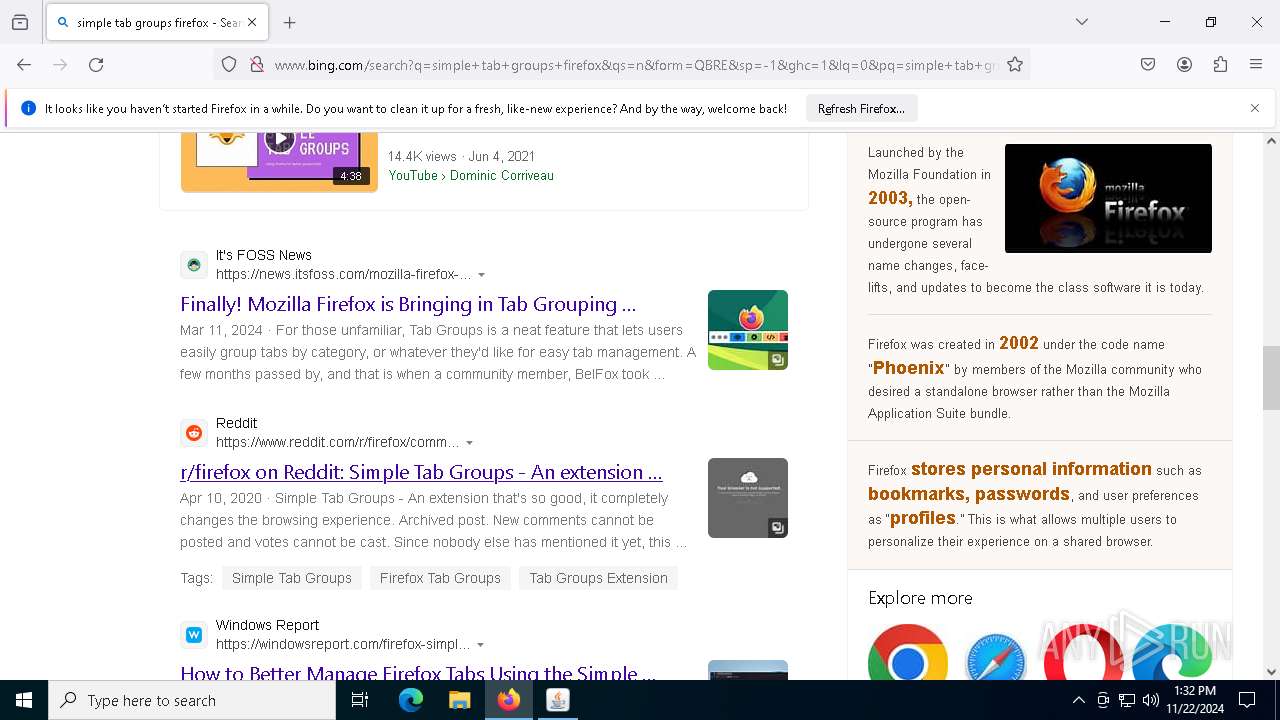Open the r/firefox Simple Tab Groups Reddit result
The height and width of the screenshot is (720, 1280).
point(421,472)
